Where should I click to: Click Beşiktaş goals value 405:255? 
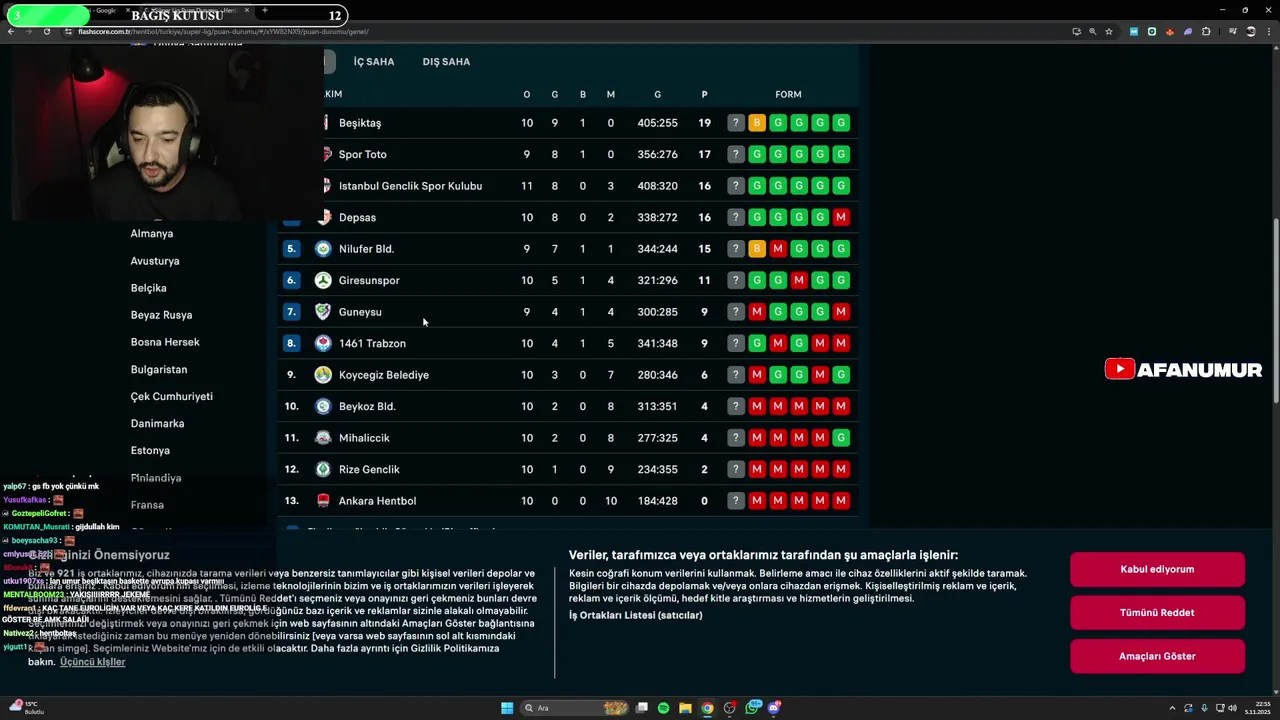click(657, 123)
